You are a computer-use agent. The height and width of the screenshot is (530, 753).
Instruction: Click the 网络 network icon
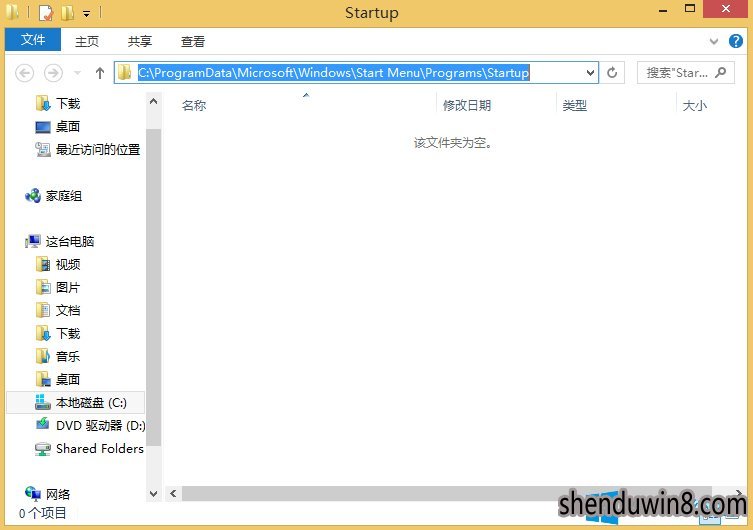[x=33, y=494]
